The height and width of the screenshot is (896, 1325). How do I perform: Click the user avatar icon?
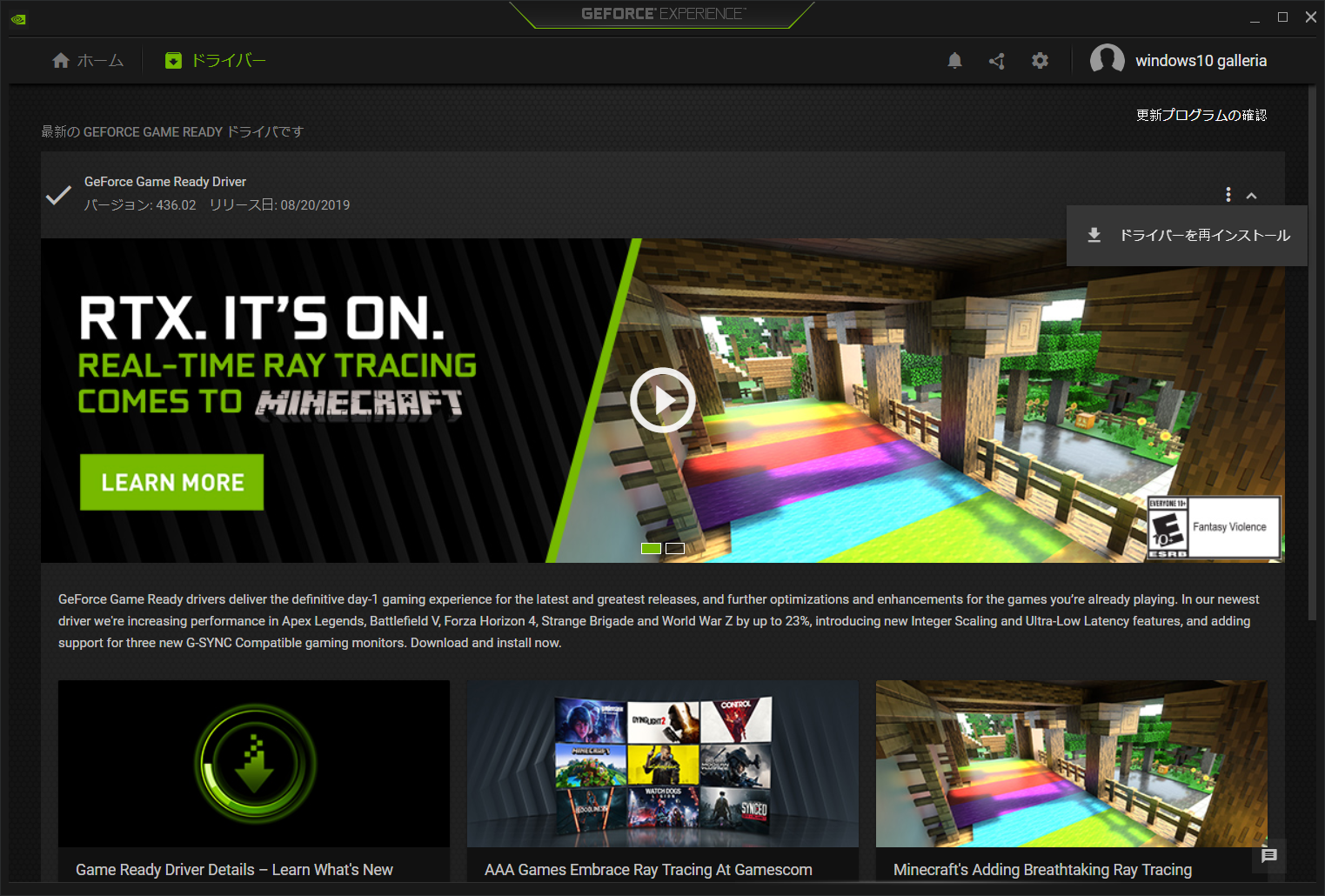tap(1108, 60)
